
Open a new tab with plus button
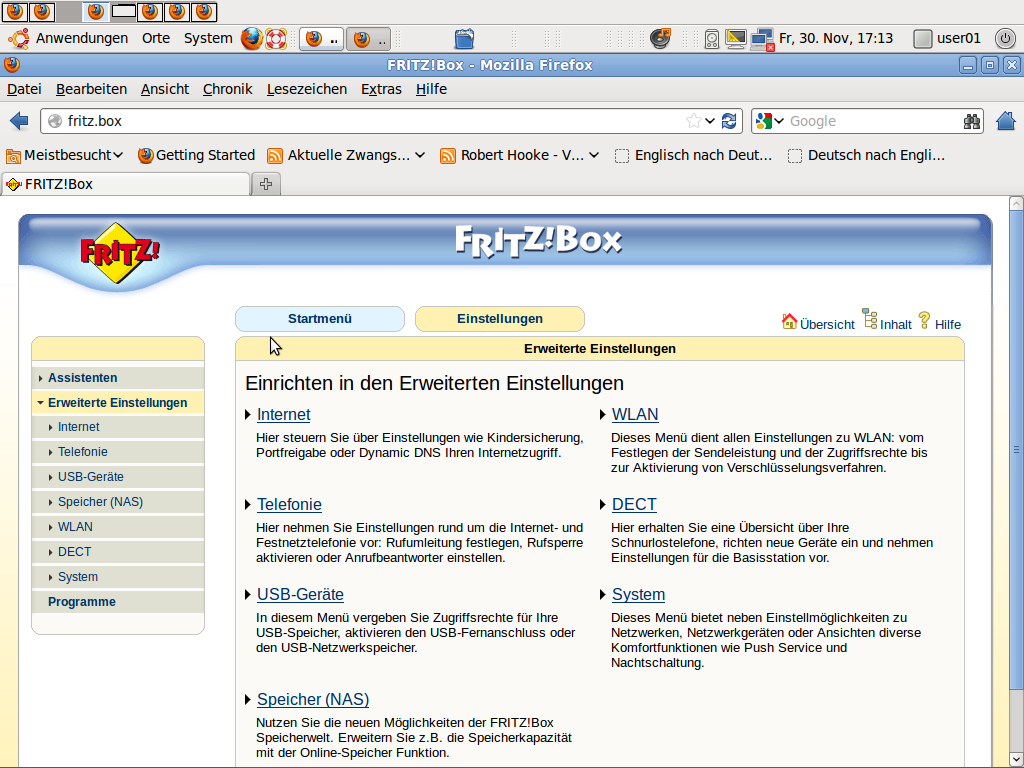266,184
